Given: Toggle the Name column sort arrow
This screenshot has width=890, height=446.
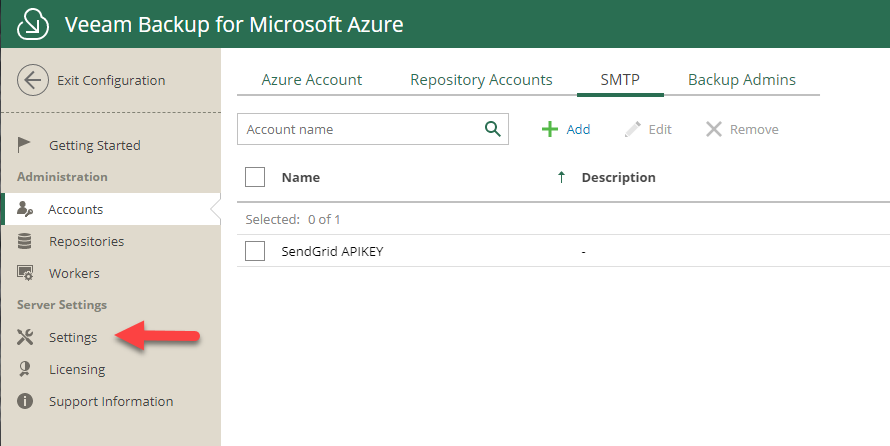Looking at the screenshot, I should tap(561, 177).
